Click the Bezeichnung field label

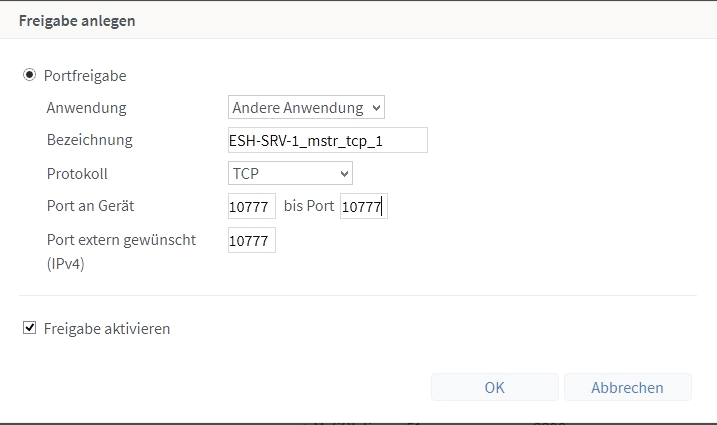90,140
